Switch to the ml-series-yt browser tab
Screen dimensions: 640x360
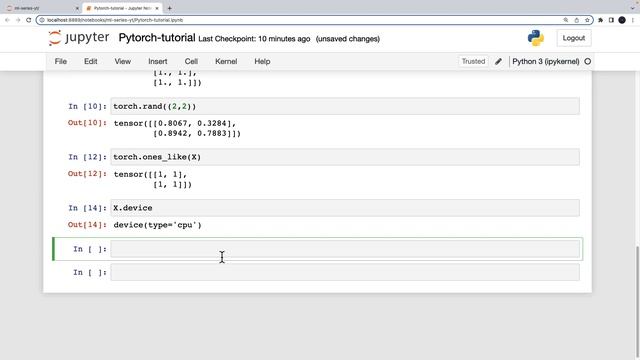tap(41, 8)
